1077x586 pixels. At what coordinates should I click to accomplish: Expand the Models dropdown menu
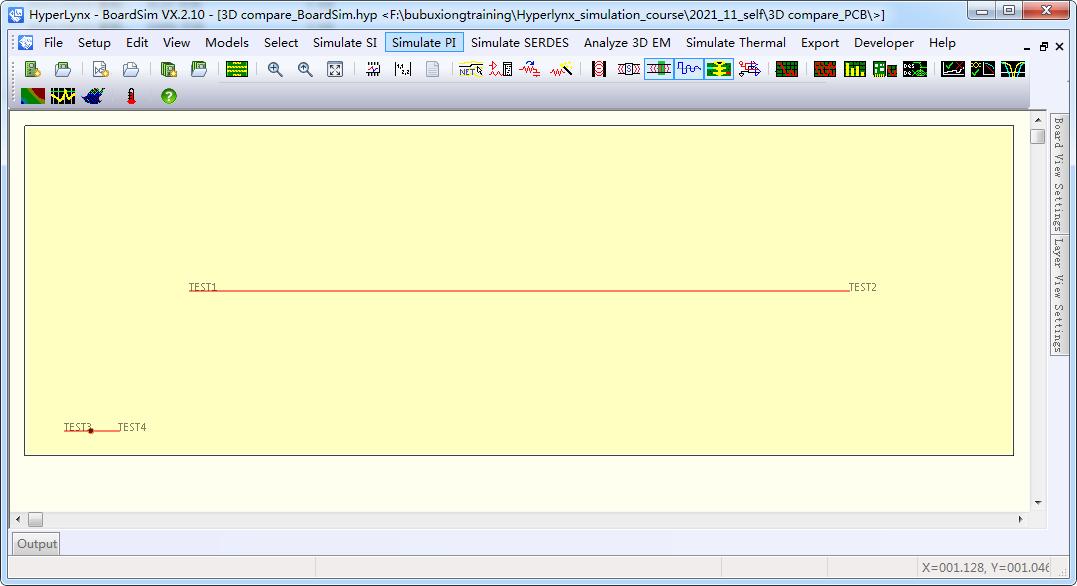pos(227,43)
